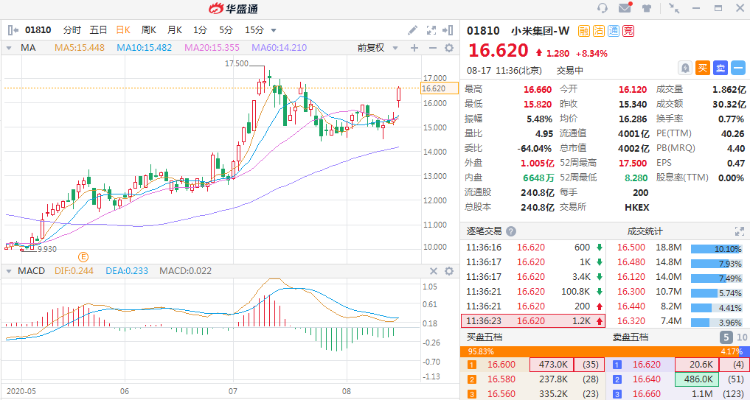Viewport: 750px width, 400px height.
Task: Switch order book to 5 levels
Action: [726, 338]
